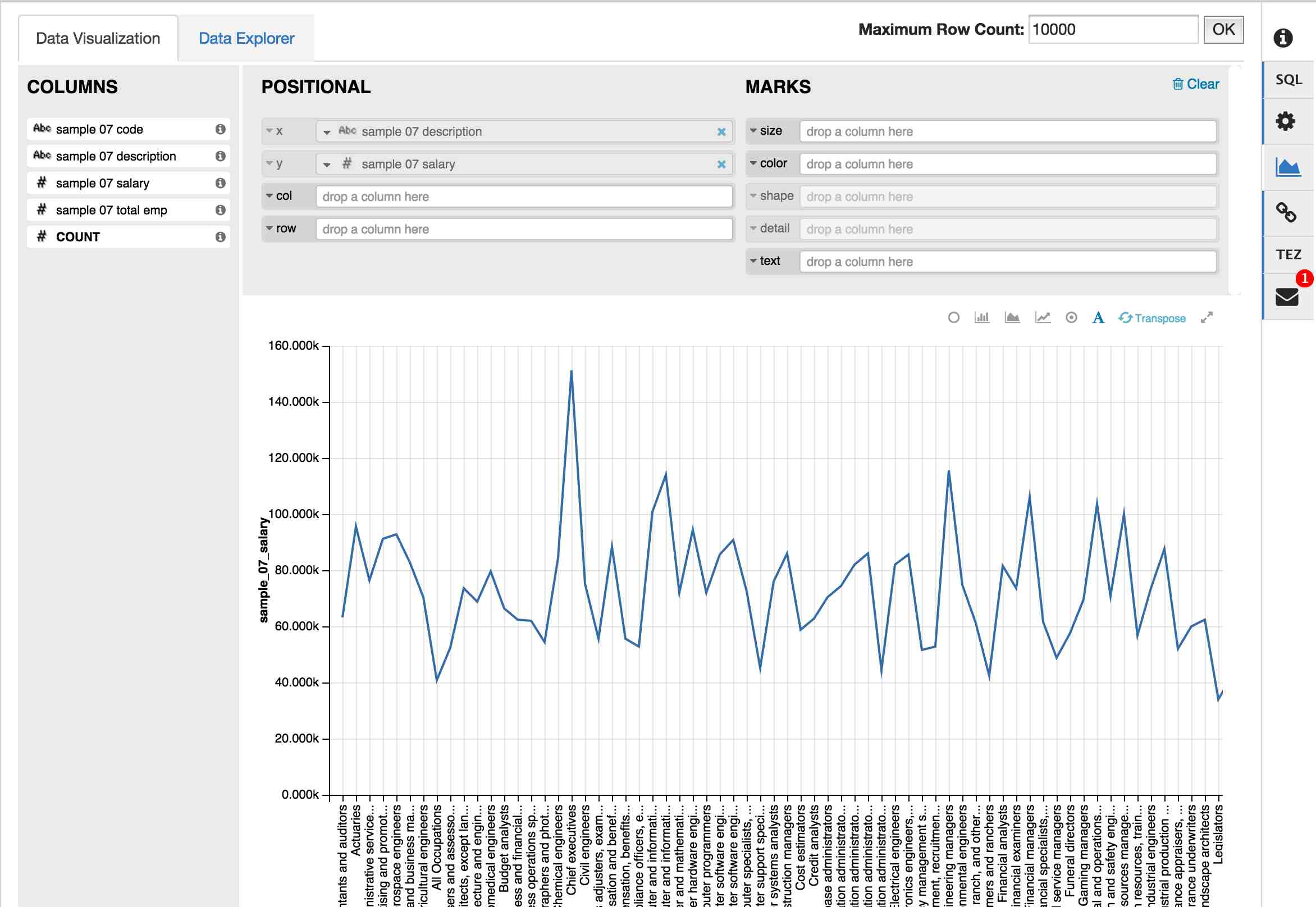Remove sample 07 salary from y
The height and width of the screenshot is (907, 1316).
721,164
